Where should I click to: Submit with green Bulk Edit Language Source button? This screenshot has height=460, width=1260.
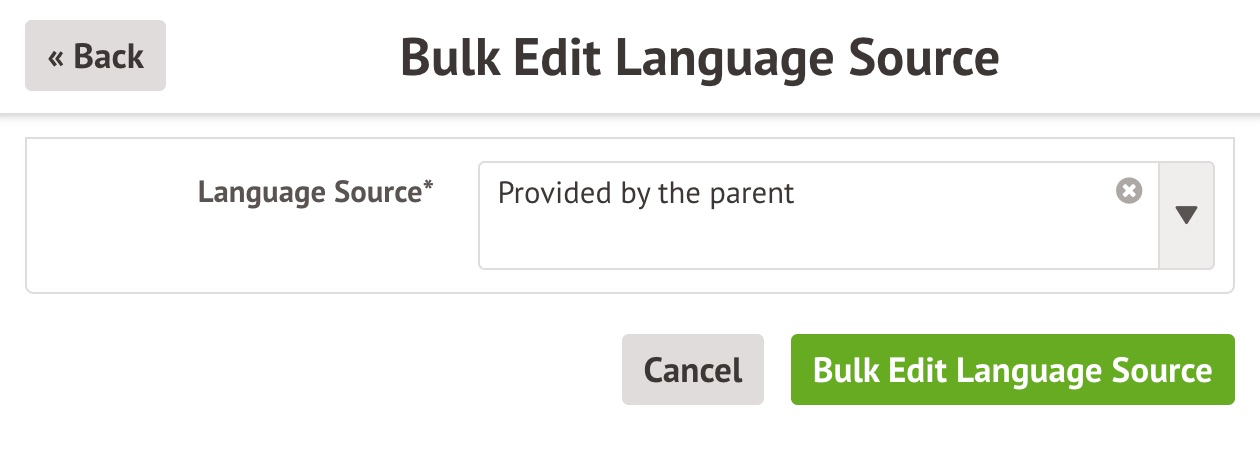pyautogui.click(x=1012, y=370)
